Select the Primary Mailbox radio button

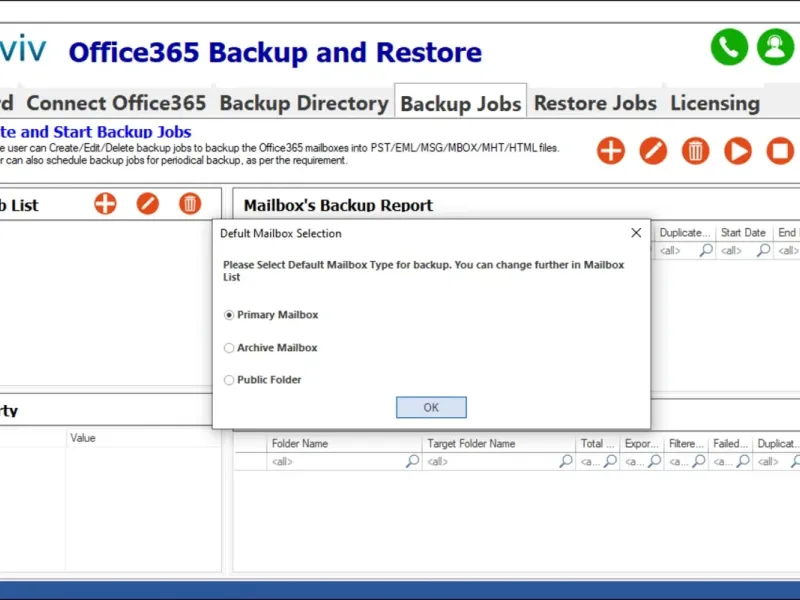pyautogui.click(x=229, y=315)
